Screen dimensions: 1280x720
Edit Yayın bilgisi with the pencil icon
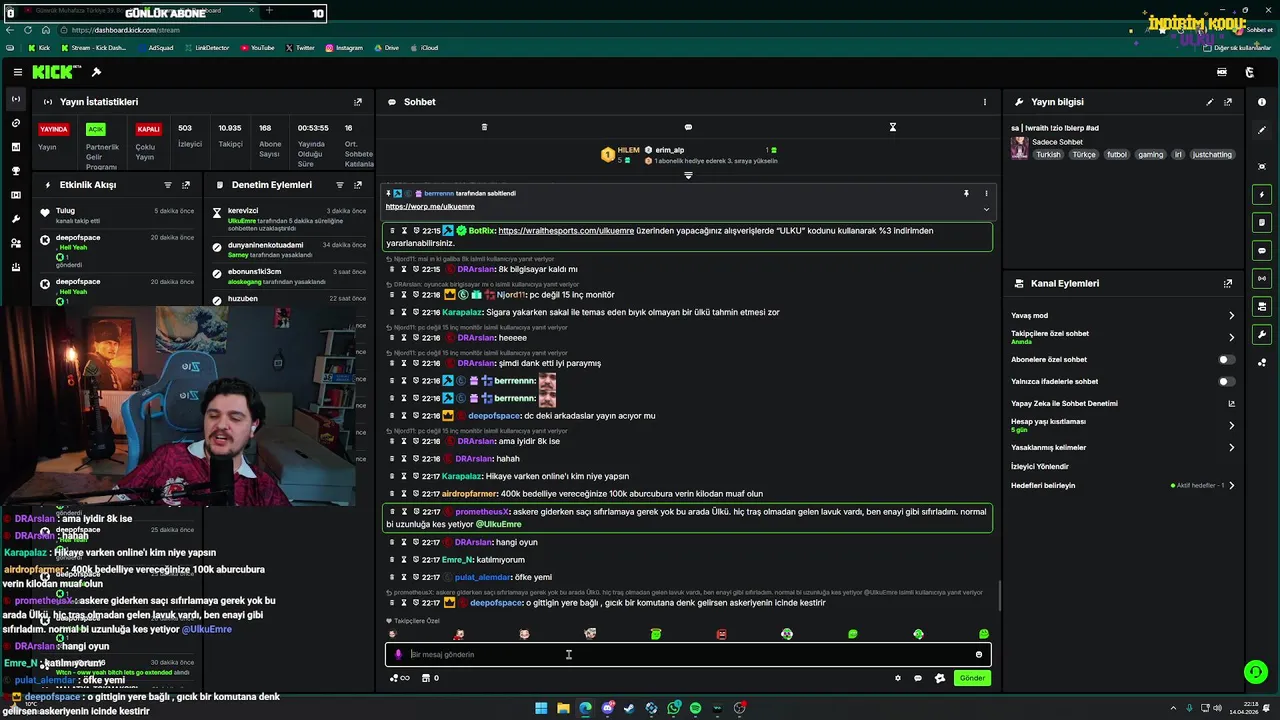pyautogui.click(x=1210, y=102)
